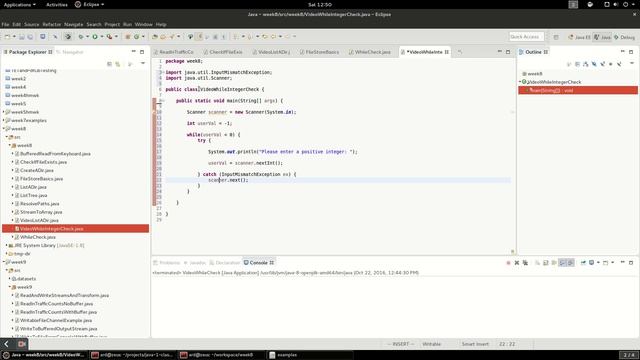Select the Java perspective button
The width and height of the screenshot is (640, 360).
coord(602,37)
